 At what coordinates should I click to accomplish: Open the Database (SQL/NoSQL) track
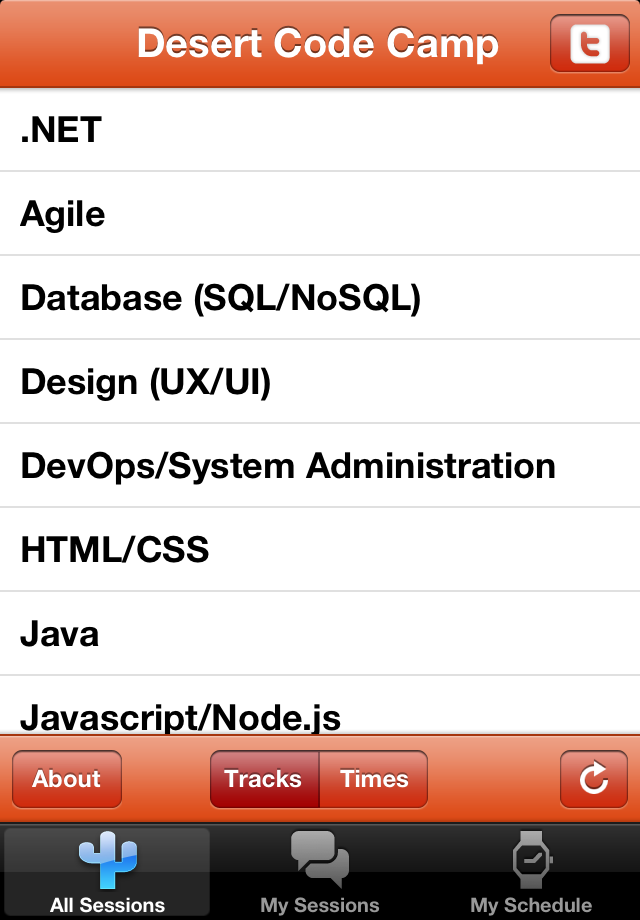[320, 297]
